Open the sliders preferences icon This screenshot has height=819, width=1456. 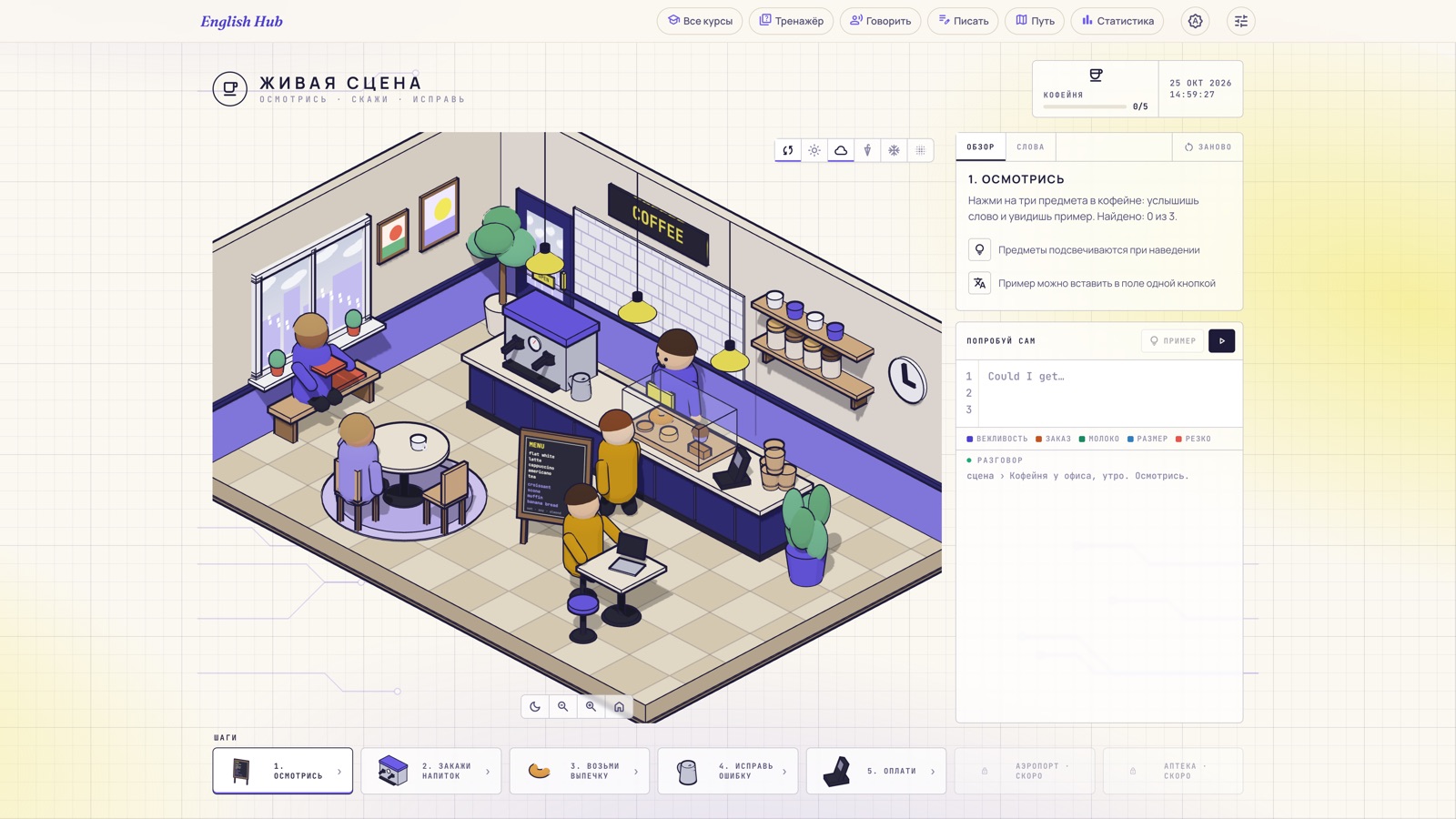coord(1241,21)
